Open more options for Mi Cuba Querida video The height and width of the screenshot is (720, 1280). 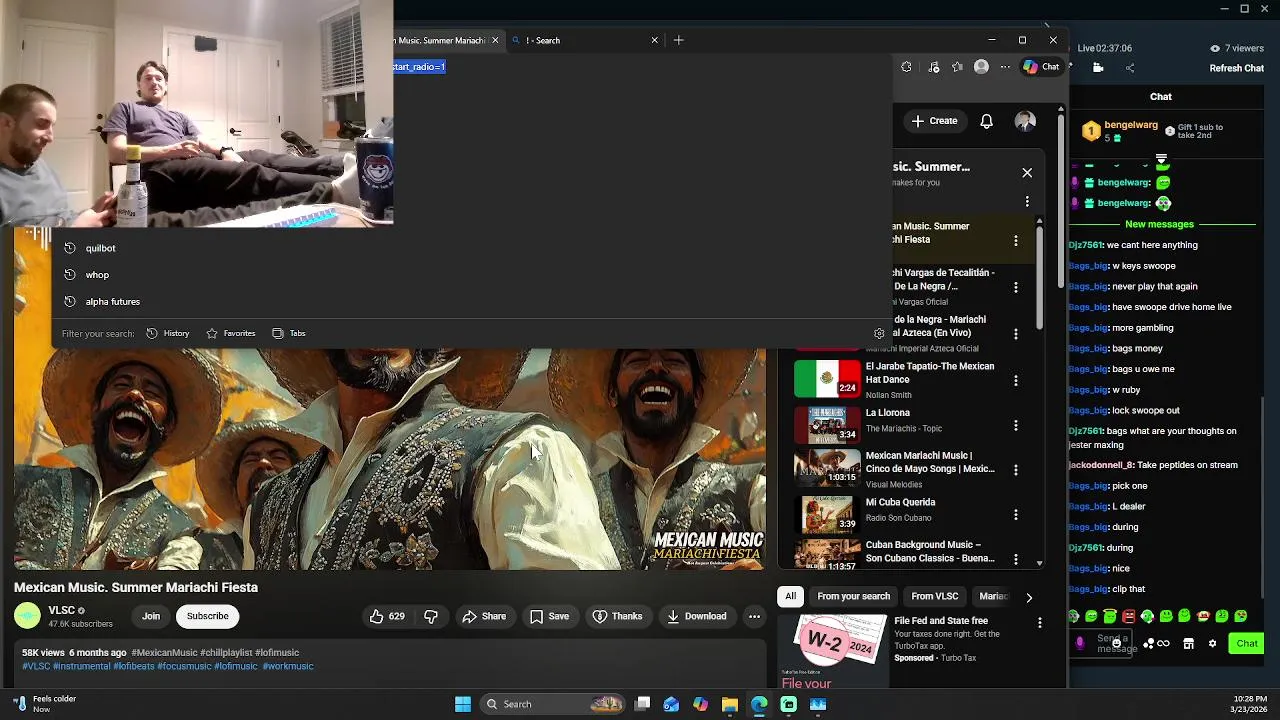[1015, 514]
